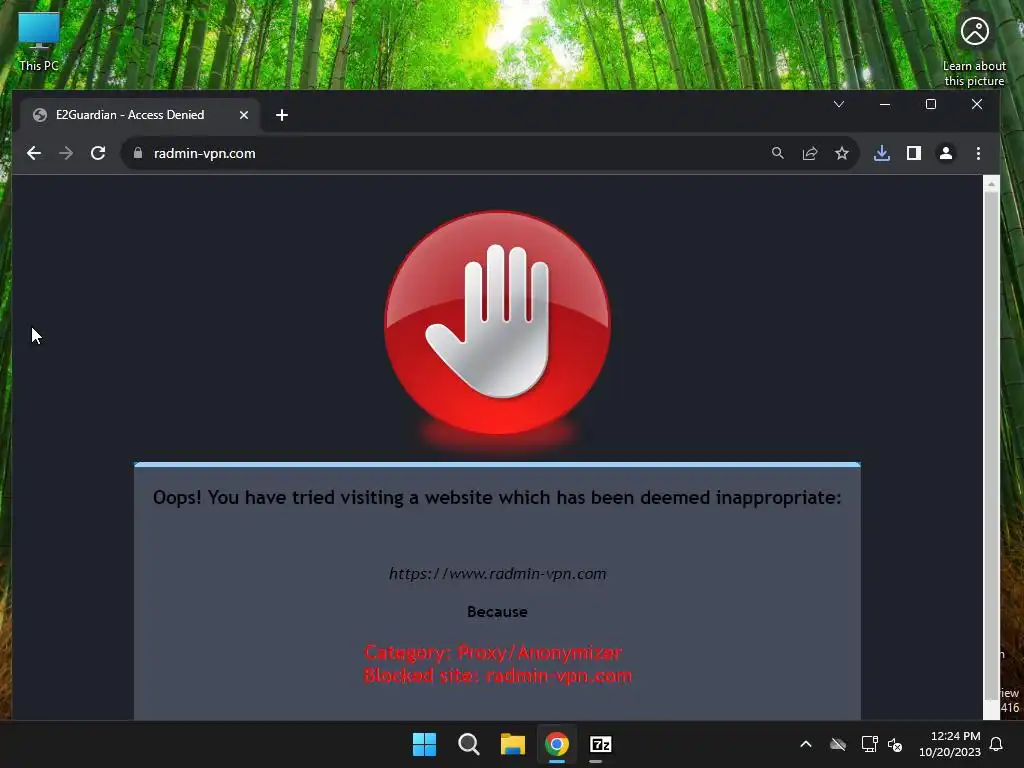Open the Windows Start menu
Image resolution: width=1024 pixels, height=768 pixels.
pyautogui.click(x=424, y=744)
